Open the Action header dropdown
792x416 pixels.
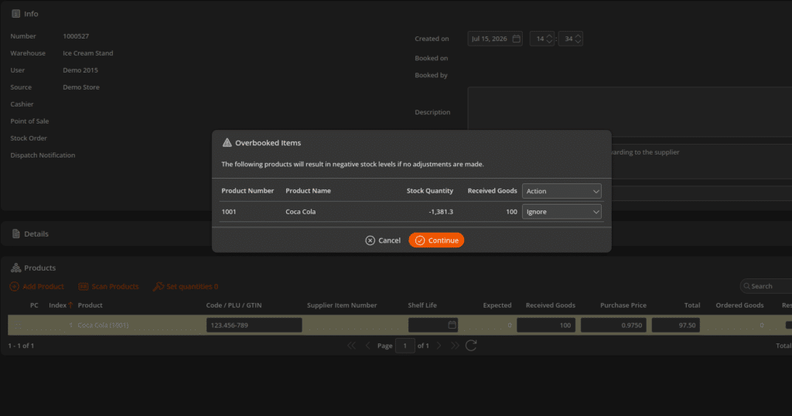coord(562,191)
